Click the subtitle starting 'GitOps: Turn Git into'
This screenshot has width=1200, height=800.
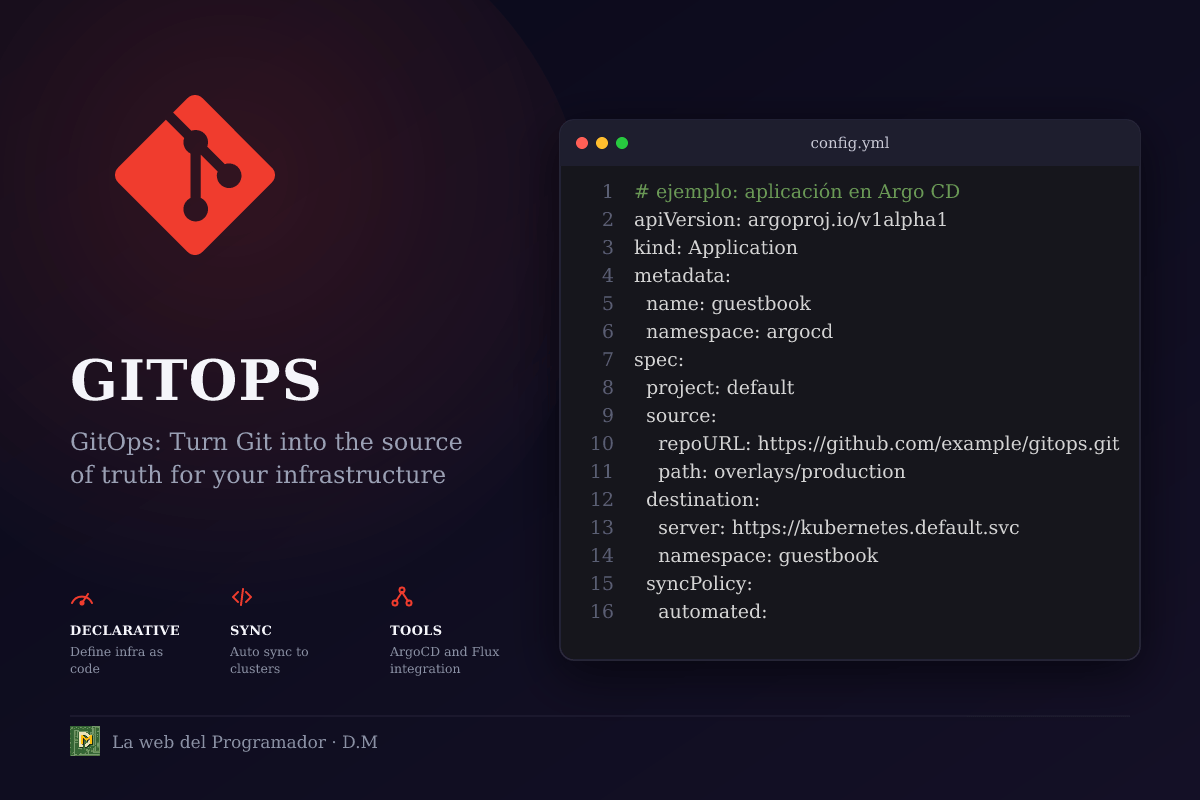[x=266, y=458]
